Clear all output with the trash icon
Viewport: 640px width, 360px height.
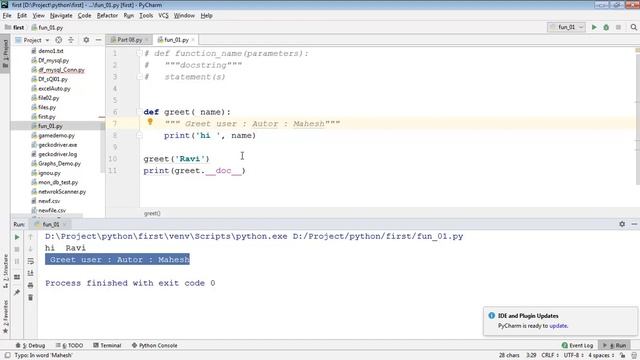tap(31, 298)
